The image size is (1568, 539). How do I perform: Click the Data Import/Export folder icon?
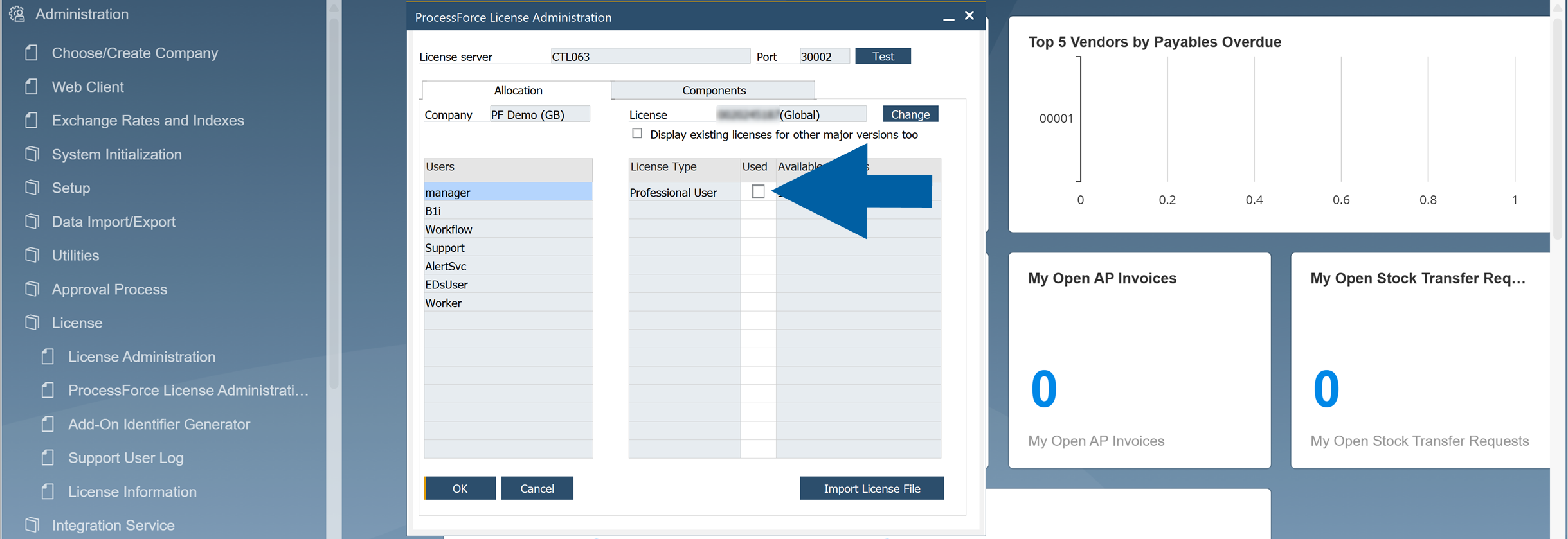32,221
